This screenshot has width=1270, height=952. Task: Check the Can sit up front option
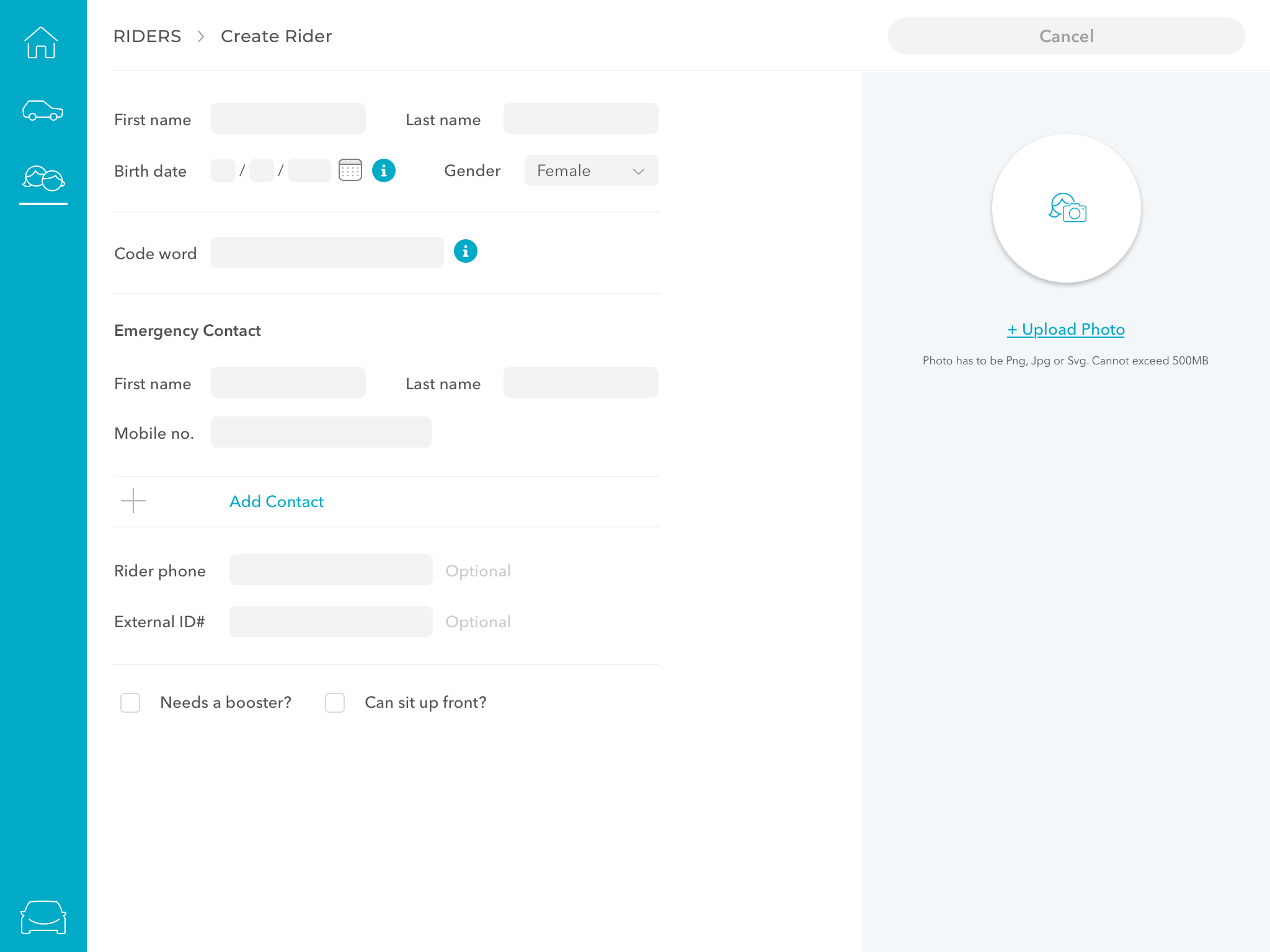coord(335,703)
